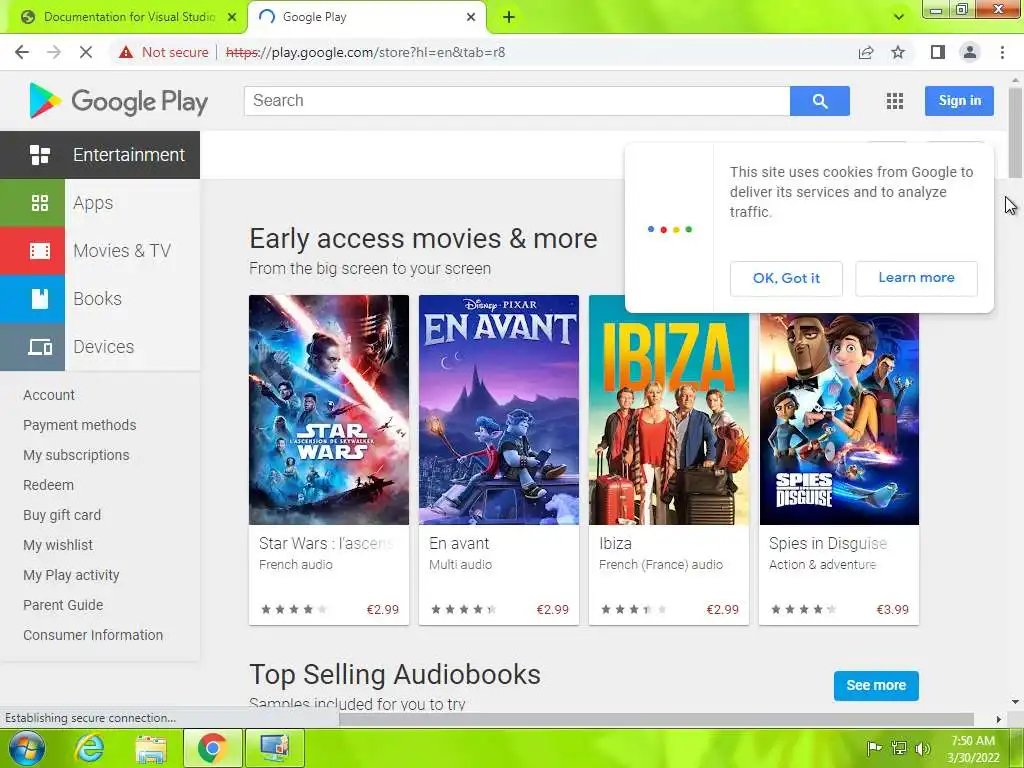
Task: Open the My subscriptions link
Action: [76, 455]
